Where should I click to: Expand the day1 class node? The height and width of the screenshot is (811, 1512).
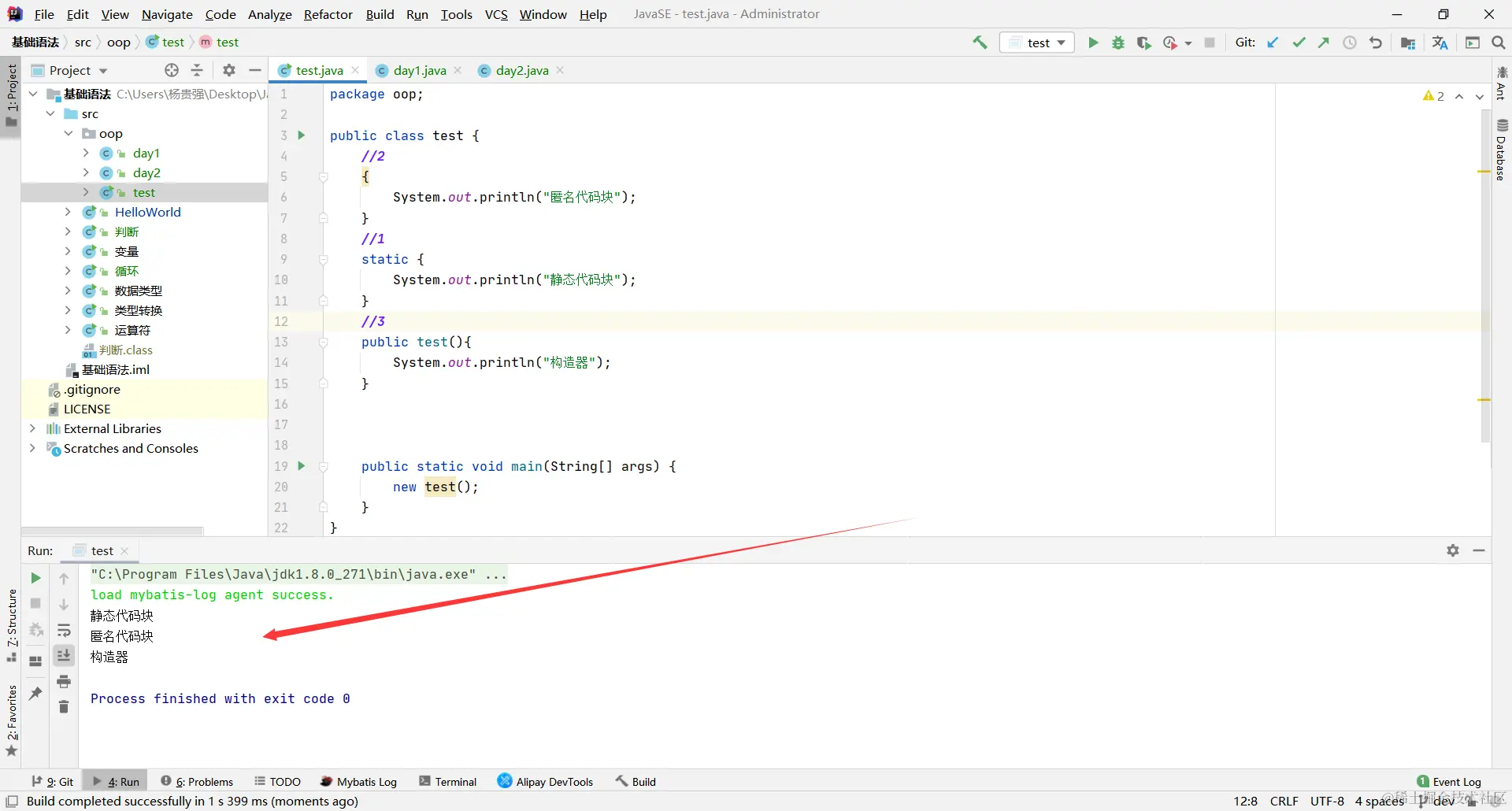coord(86,153)
